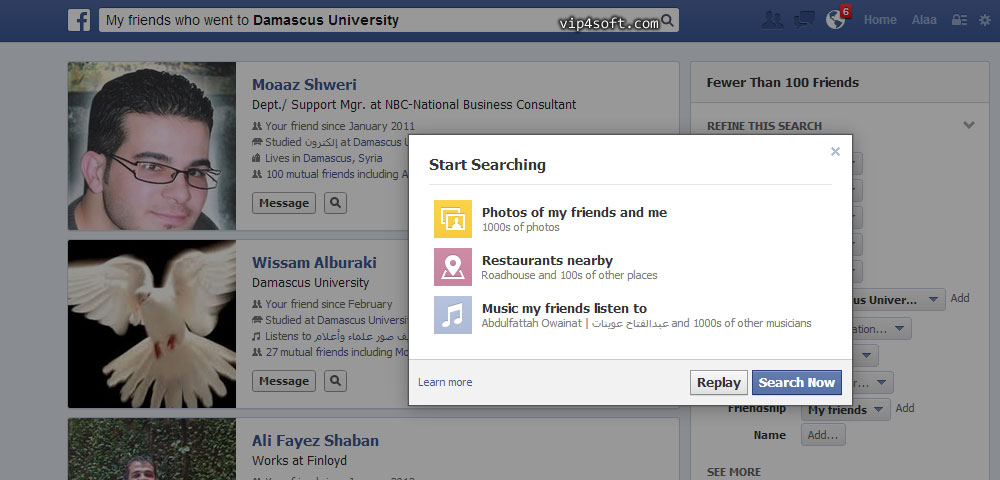Click Moaaz Shweri's profile photo

click(152, 146)
